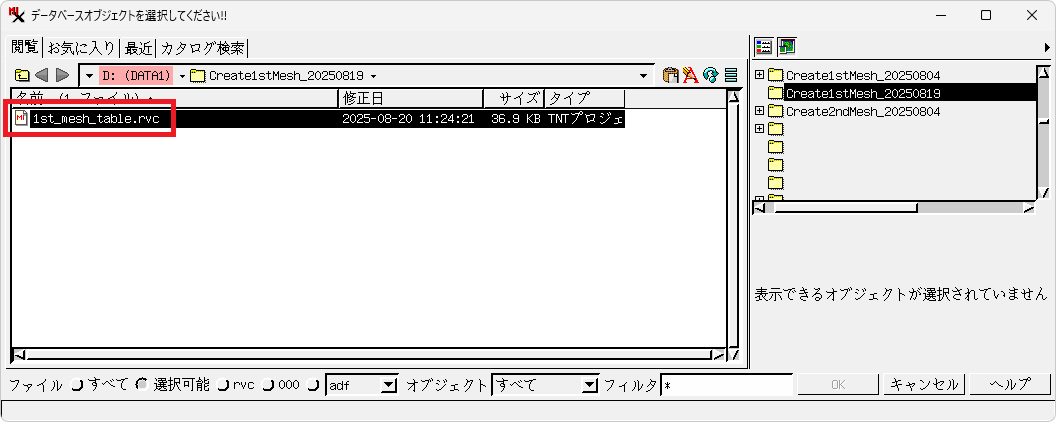Click the clipboard icon in the path toolbar

(671, 75)
